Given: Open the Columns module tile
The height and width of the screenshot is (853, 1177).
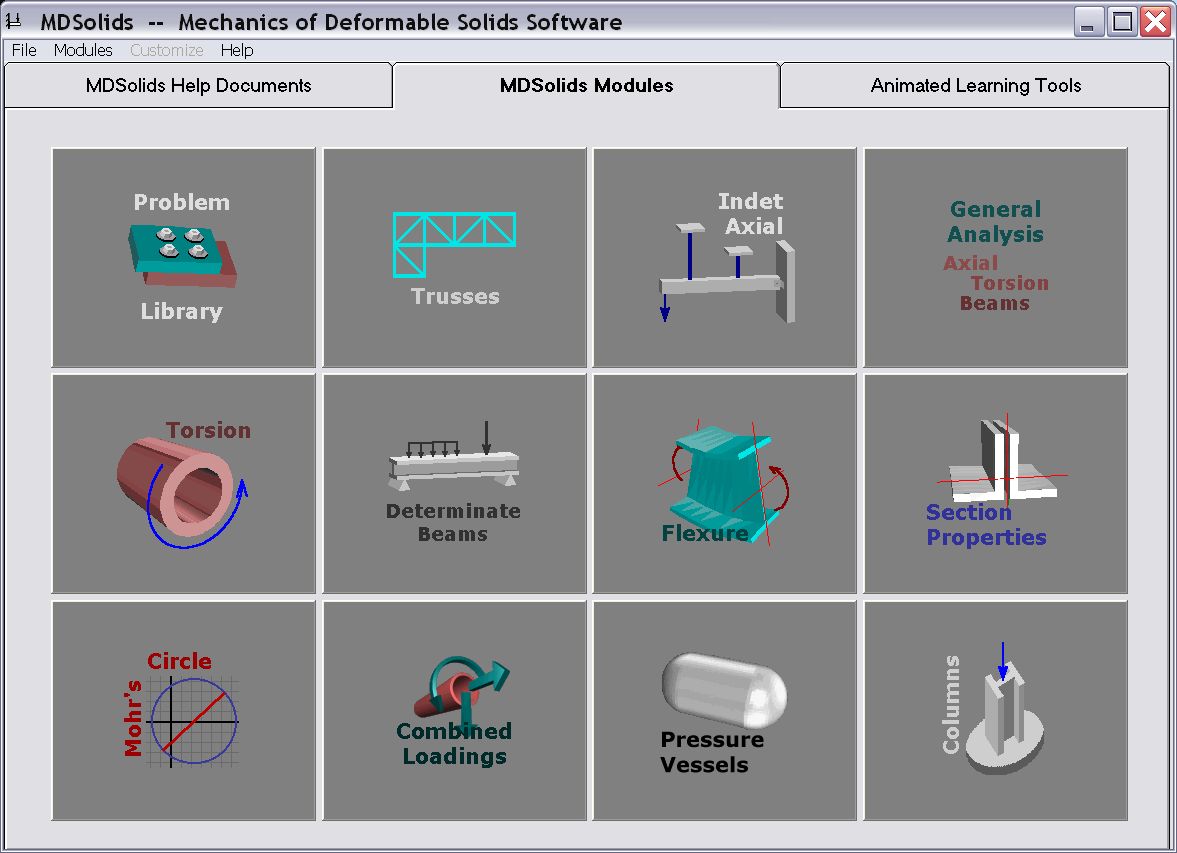Looking at the screenshot, I should coord(996,710).
